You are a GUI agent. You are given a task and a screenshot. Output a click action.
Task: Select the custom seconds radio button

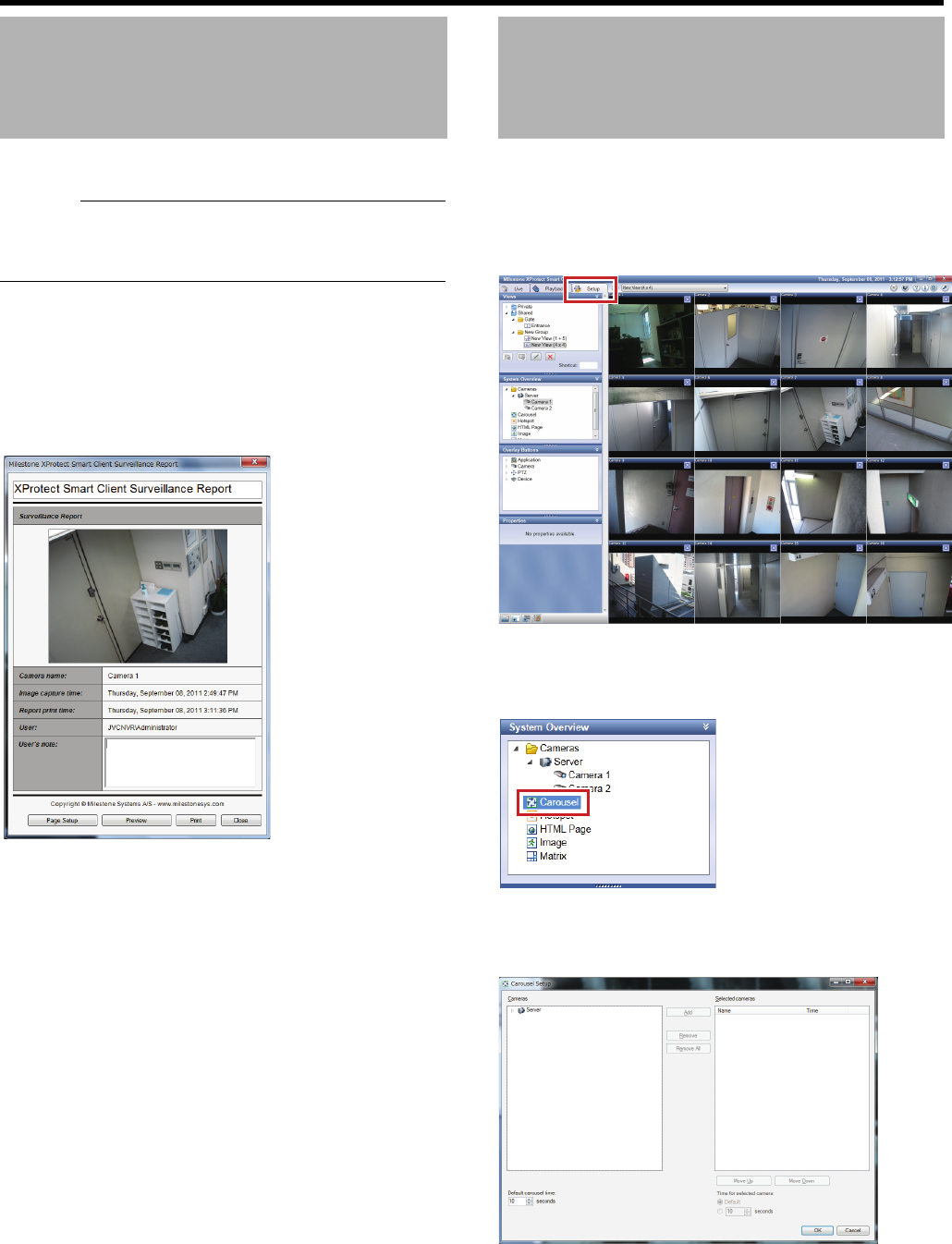click(721, 1212)
